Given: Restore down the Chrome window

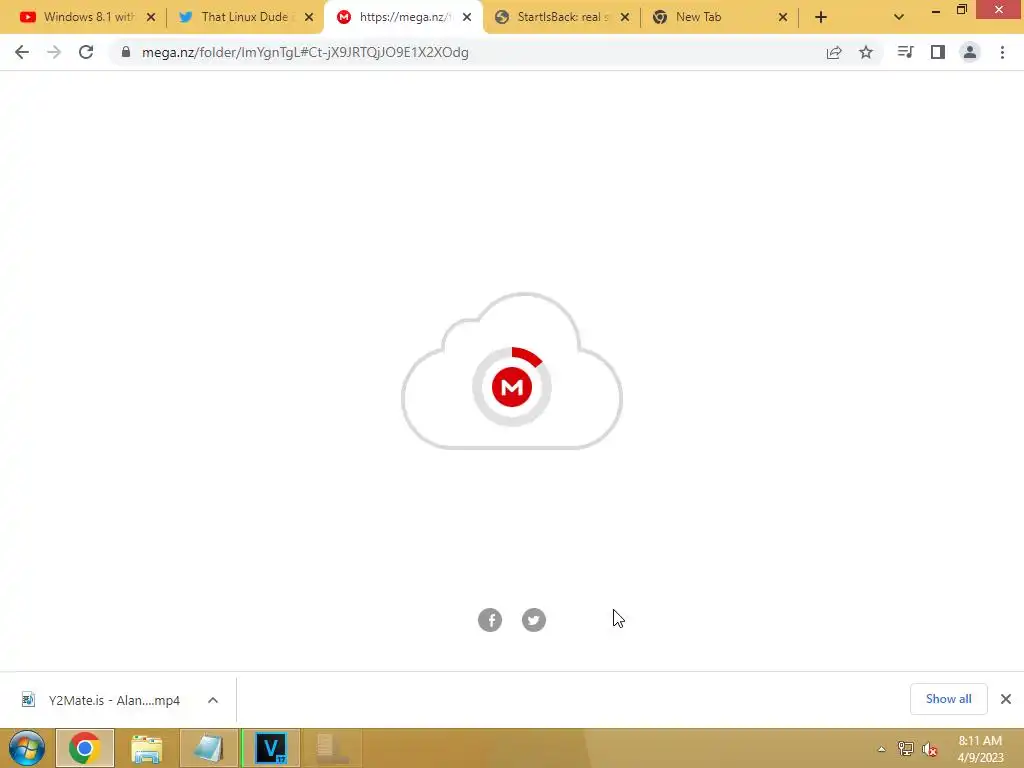Looking at the screenshot, I should tap(962, 9).
